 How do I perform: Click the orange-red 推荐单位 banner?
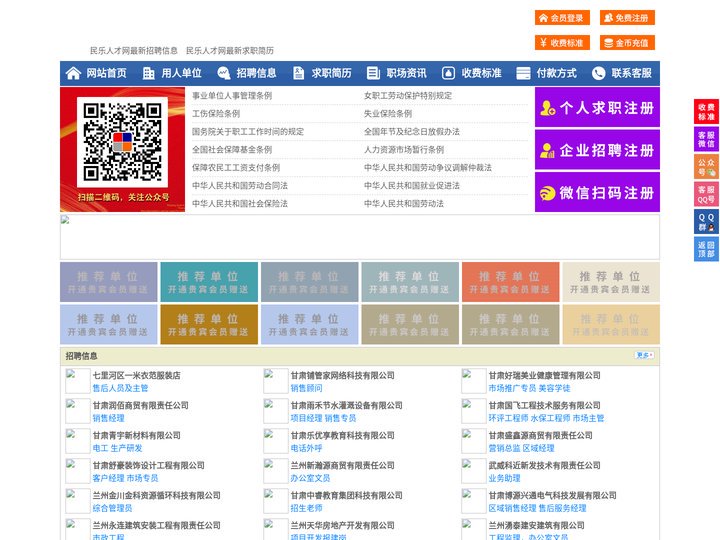[511, 282]
